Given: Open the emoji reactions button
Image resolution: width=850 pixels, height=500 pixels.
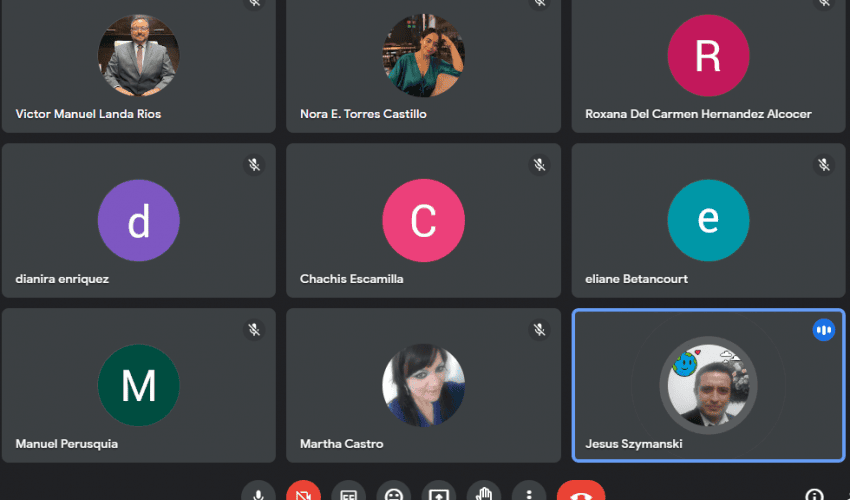Looking at the screenshot, I should point(394,494).
